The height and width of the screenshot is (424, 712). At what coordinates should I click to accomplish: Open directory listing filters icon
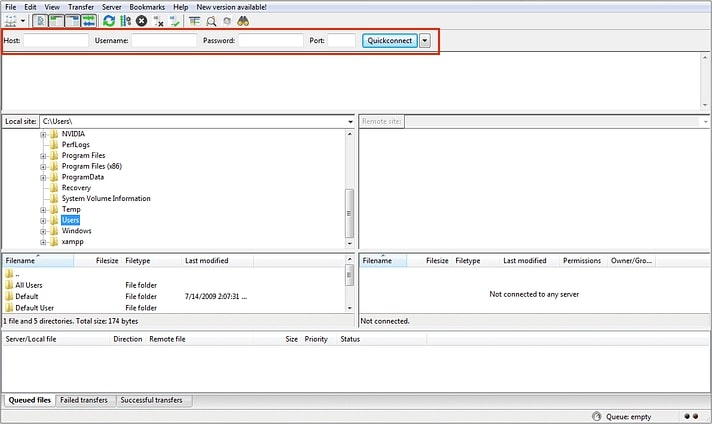195,21
